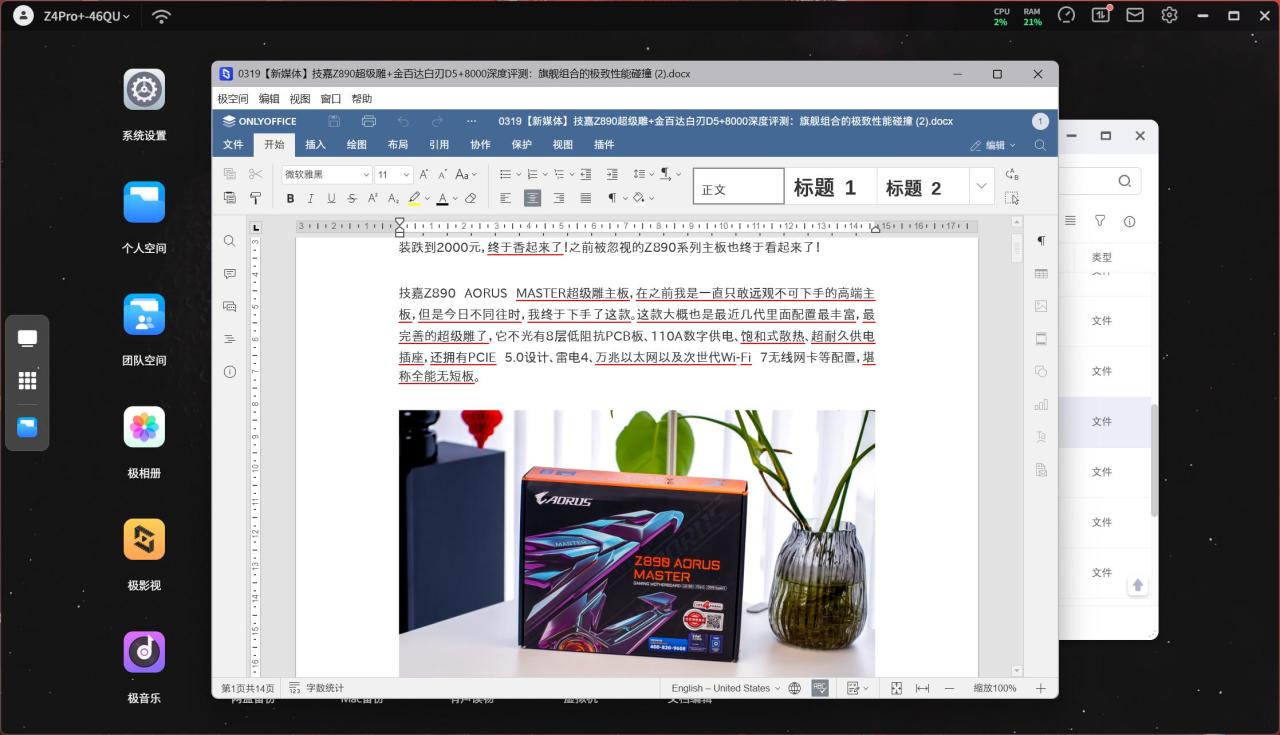Open 字数统计 word count in status bar
The width and height of the screenshot is (1280, 735).
[316, 688]
